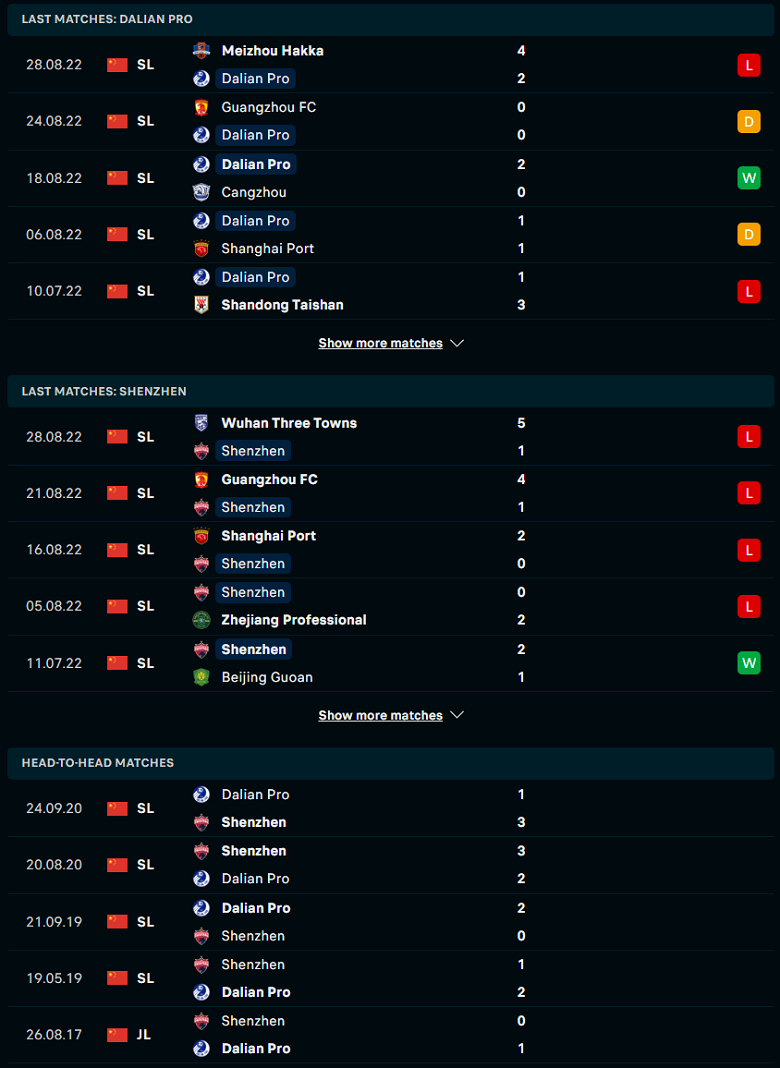Click the Wuhan Three Towns crest
Screen dimensions: 780x1068
(201, 423)
